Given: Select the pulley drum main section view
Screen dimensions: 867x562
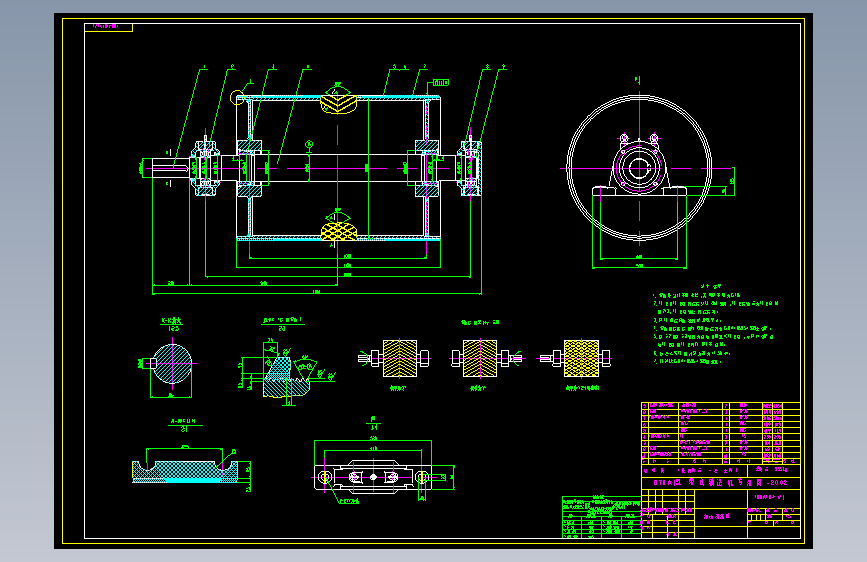Looking at the screenshot, I should point(338,168).
